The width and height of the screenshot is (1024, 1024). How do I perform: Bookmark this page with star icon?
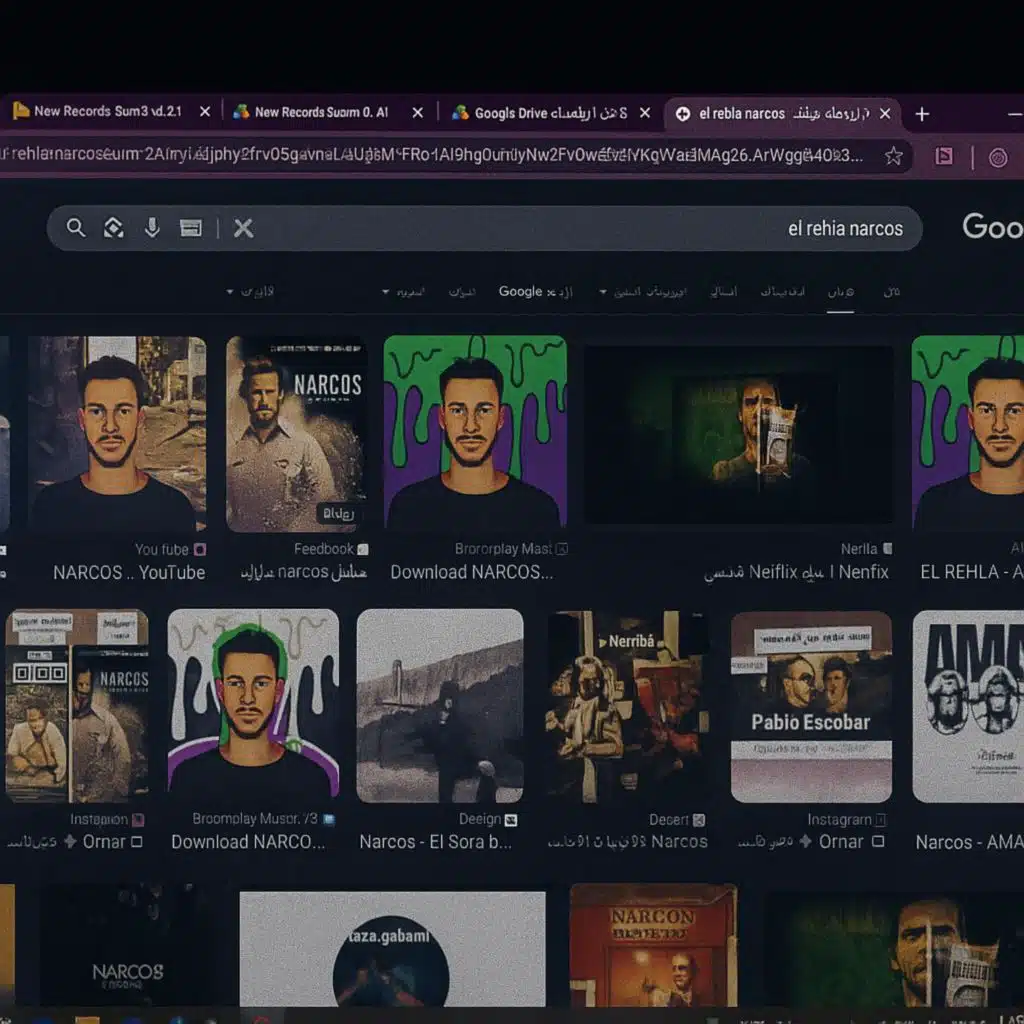click(x=893, y=156)
